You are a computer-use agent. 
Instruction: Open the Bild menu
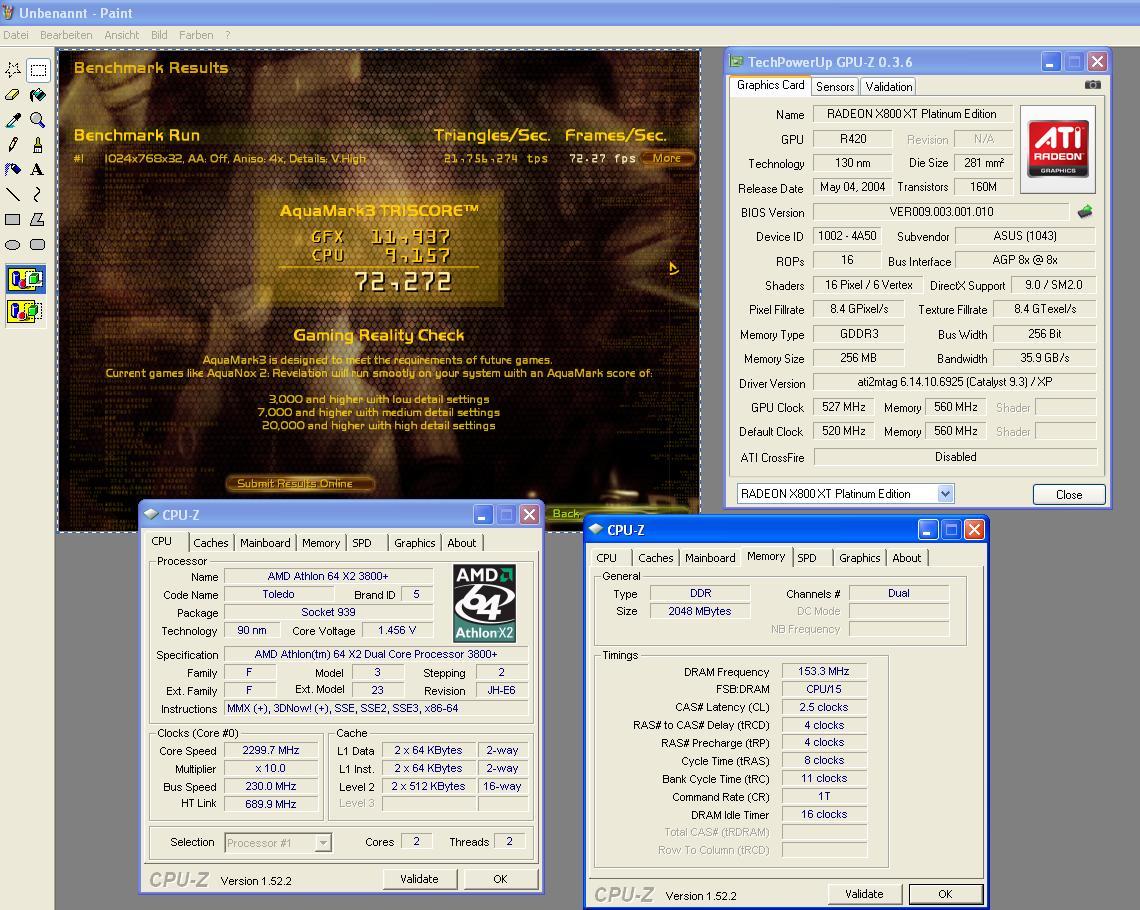pyautogui.click(x=159, y=35)
